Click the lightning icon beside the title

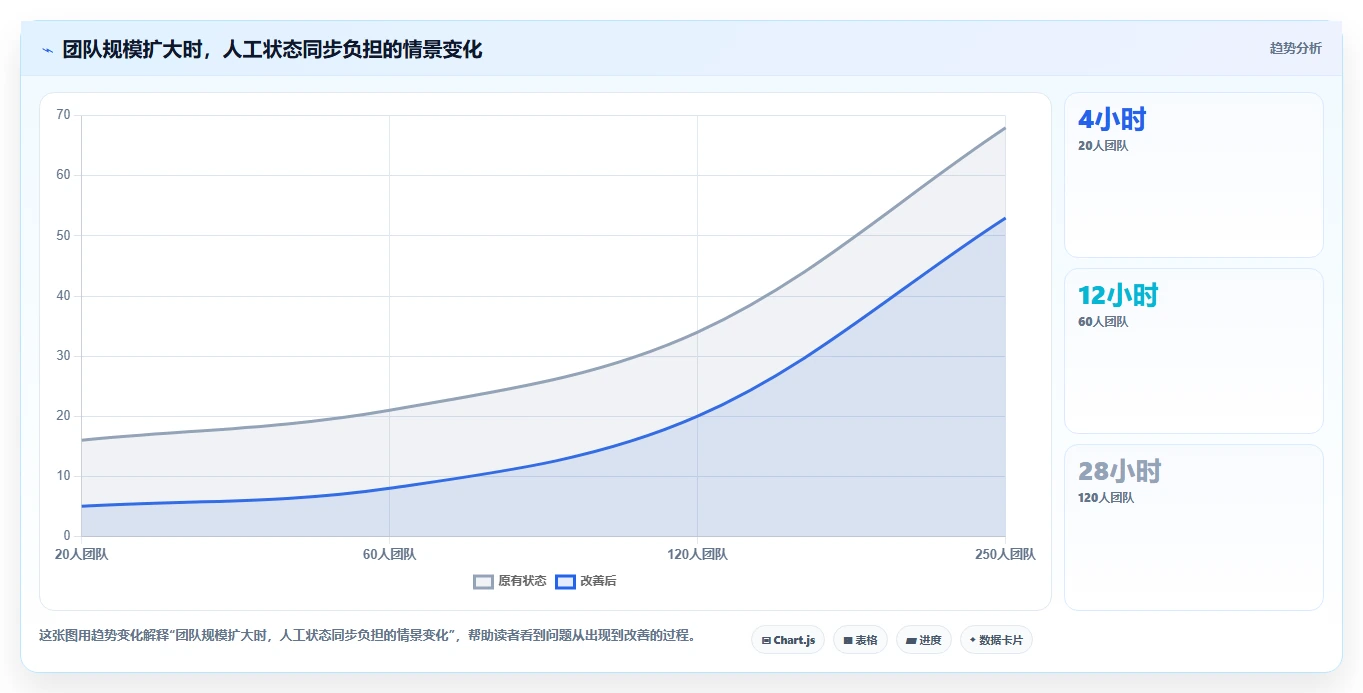coord(47,50)
